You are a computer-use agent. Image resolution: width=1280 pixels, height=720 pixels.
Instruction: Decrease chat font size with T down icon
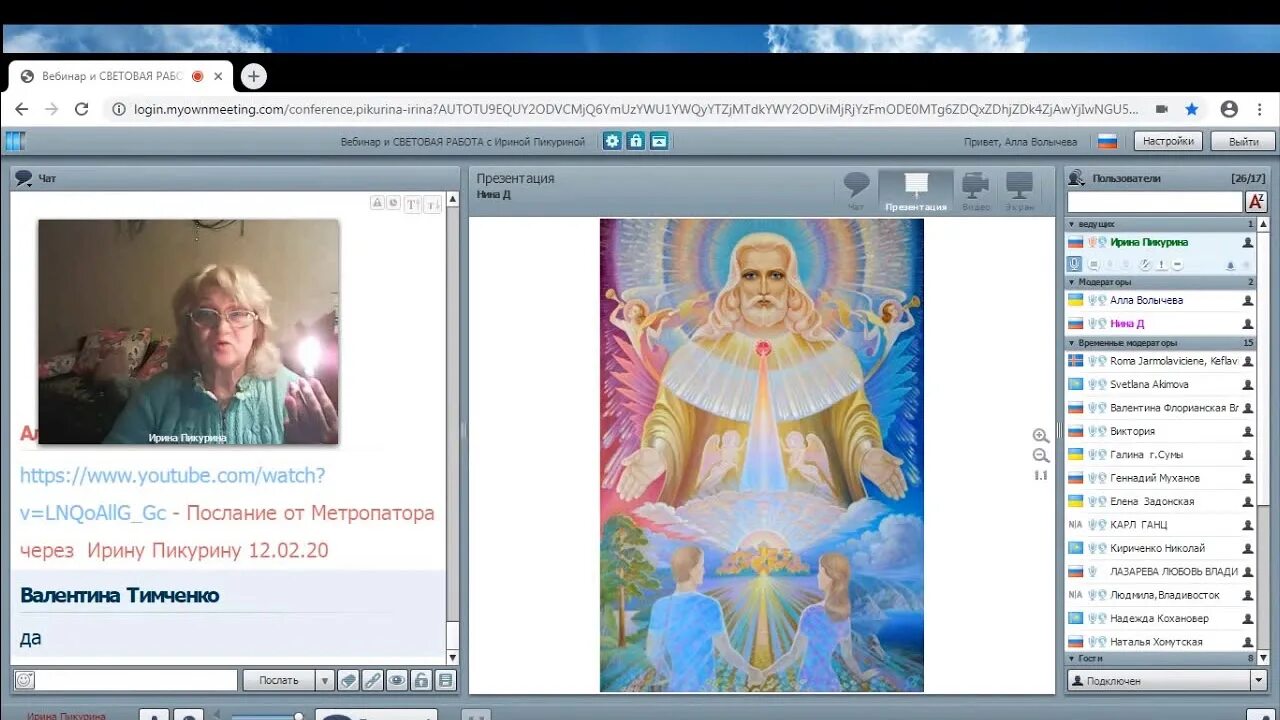tap(432, 204)
